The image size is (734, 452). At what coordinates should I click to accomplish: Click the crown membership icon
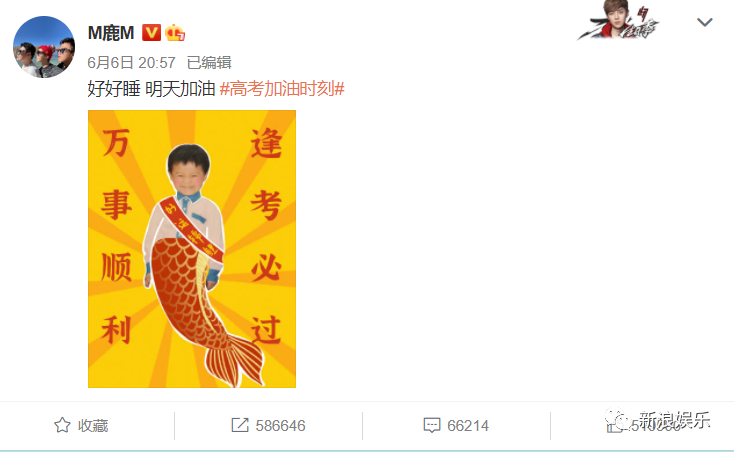click(175, 33)
